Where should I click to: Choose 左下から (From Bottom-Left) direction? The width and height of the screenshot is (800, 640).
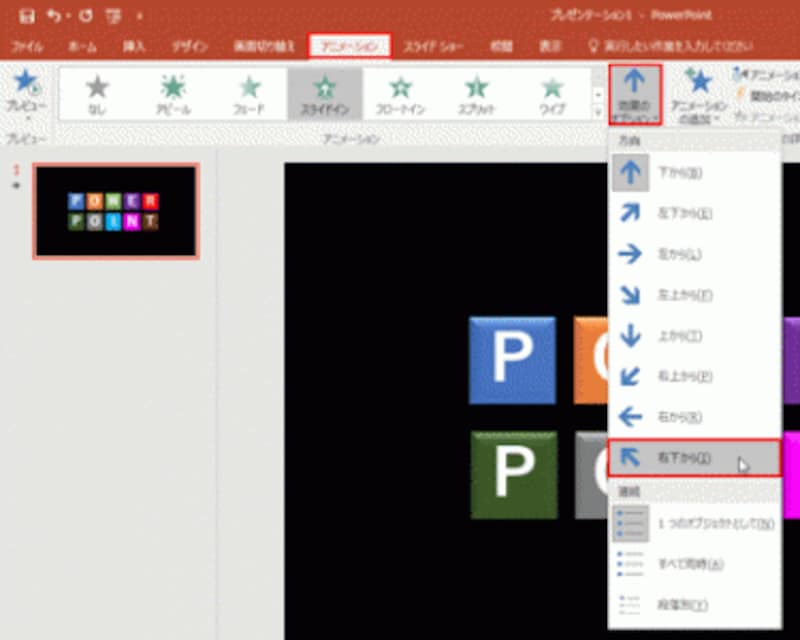coord(694,213)
